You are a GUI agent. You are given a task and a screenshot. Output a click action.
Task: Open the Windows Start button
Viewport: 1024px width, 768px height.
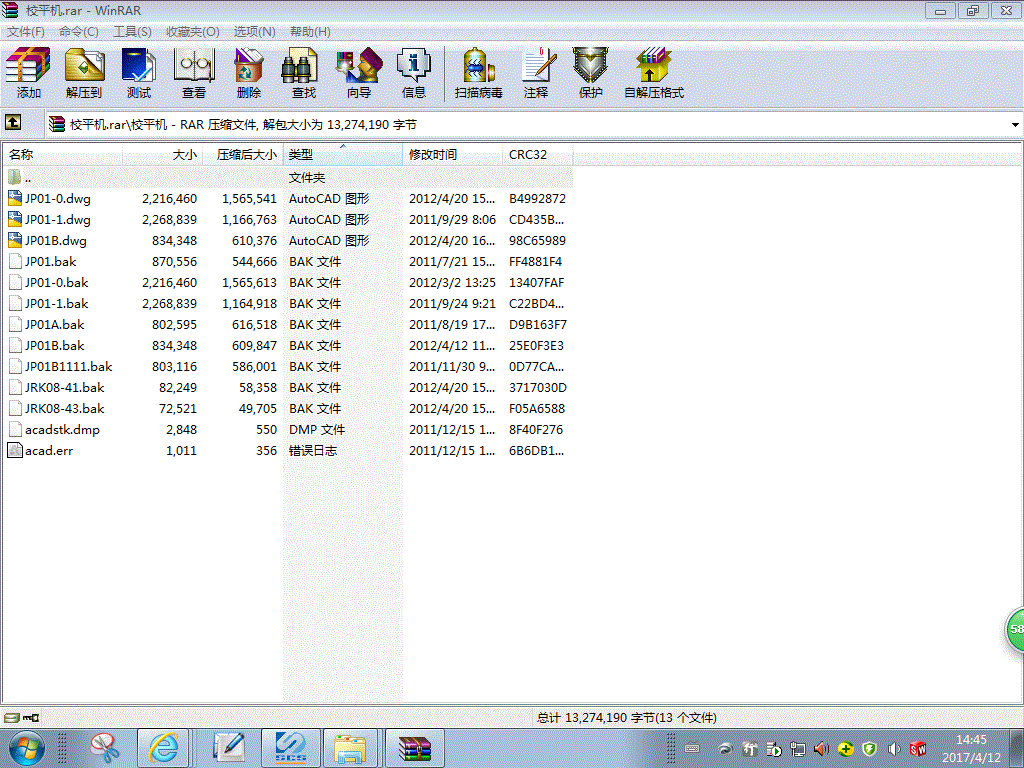27,748
